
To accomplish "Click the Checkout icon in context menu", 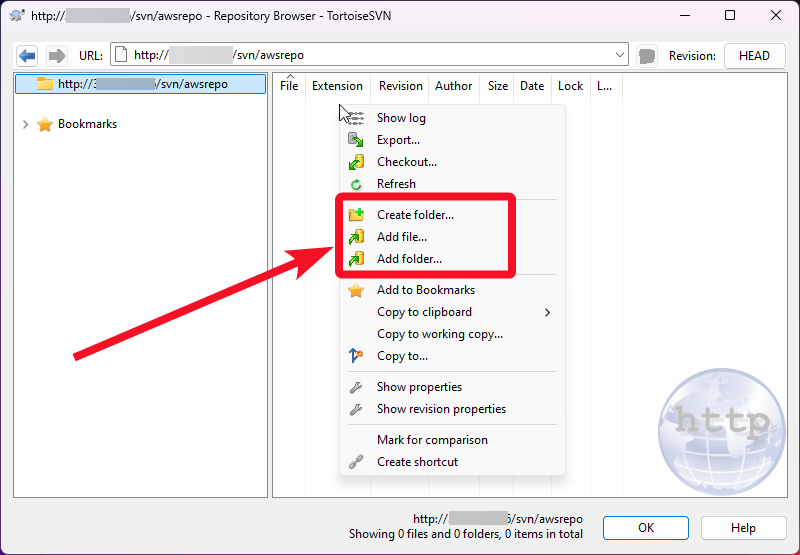I will coord(355,162).
